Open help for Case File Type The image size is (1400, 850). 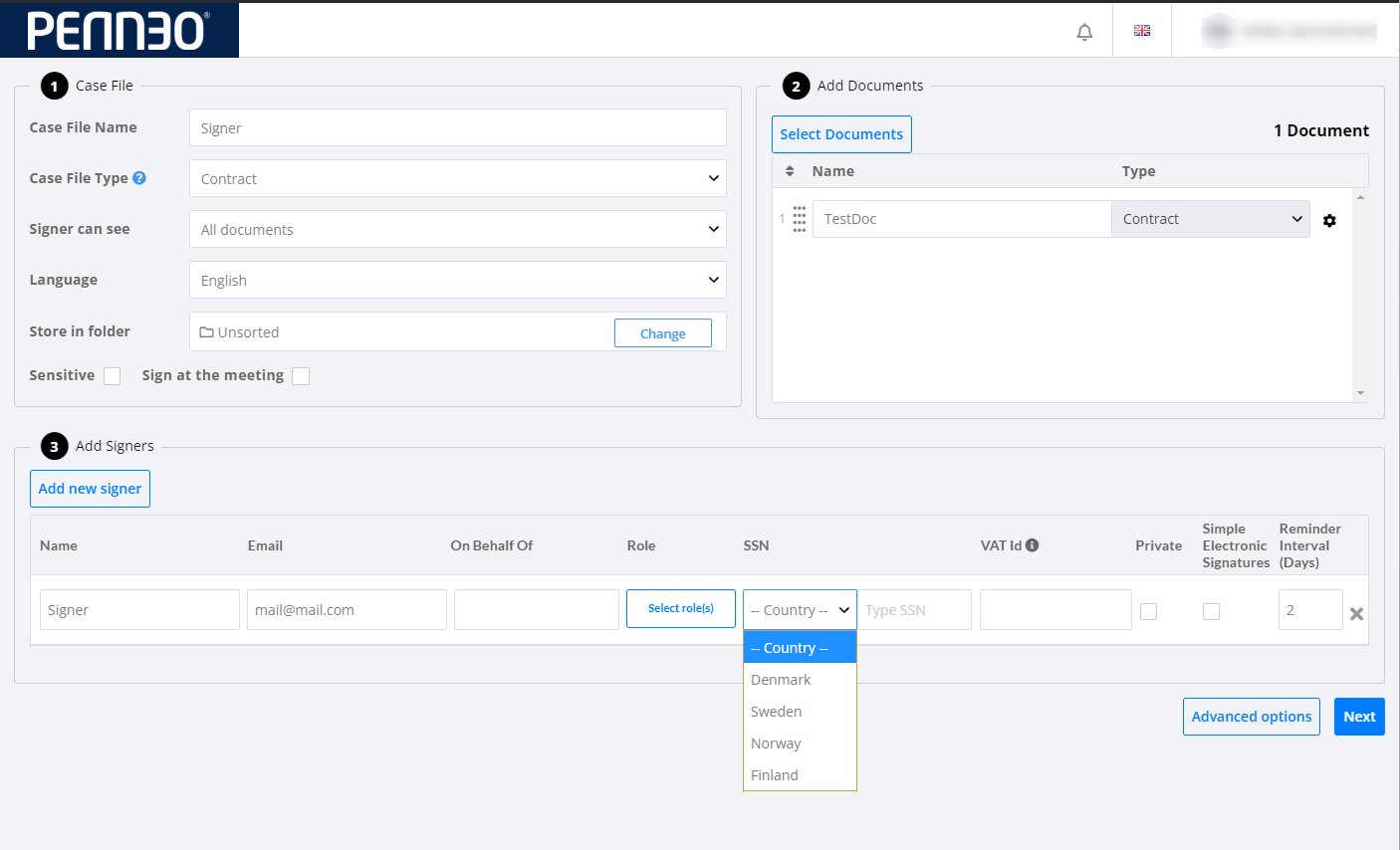(x=139, y=177)
